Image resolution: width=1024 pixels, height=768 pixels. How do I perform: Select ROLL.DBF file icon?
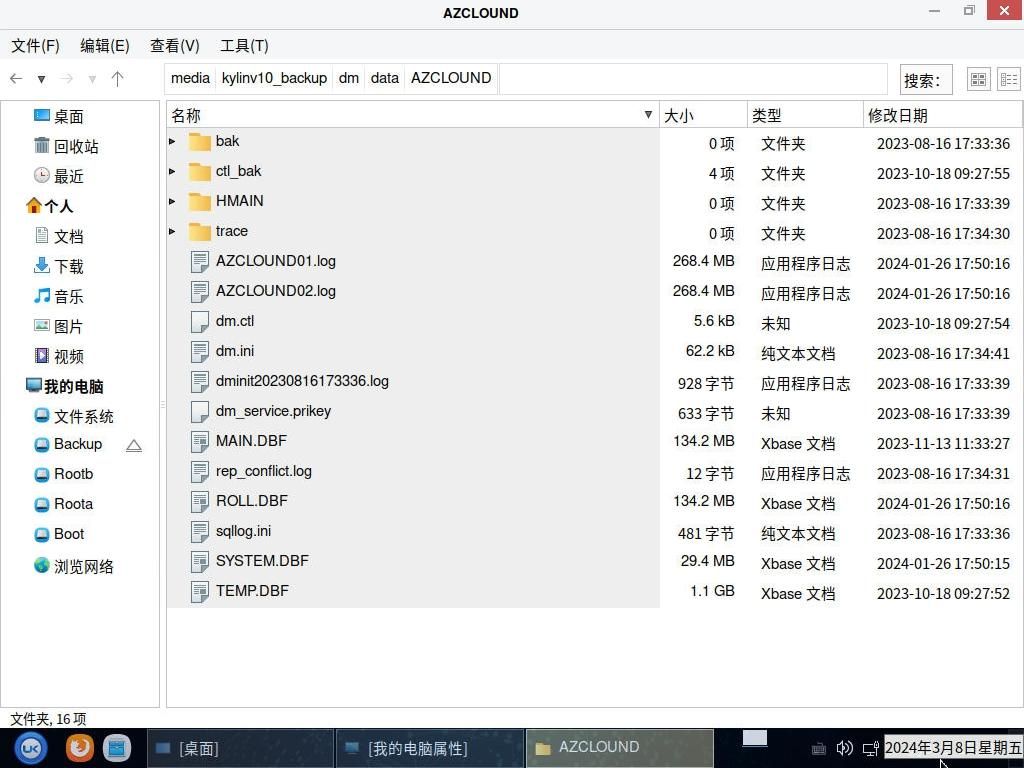coord(199,502)
